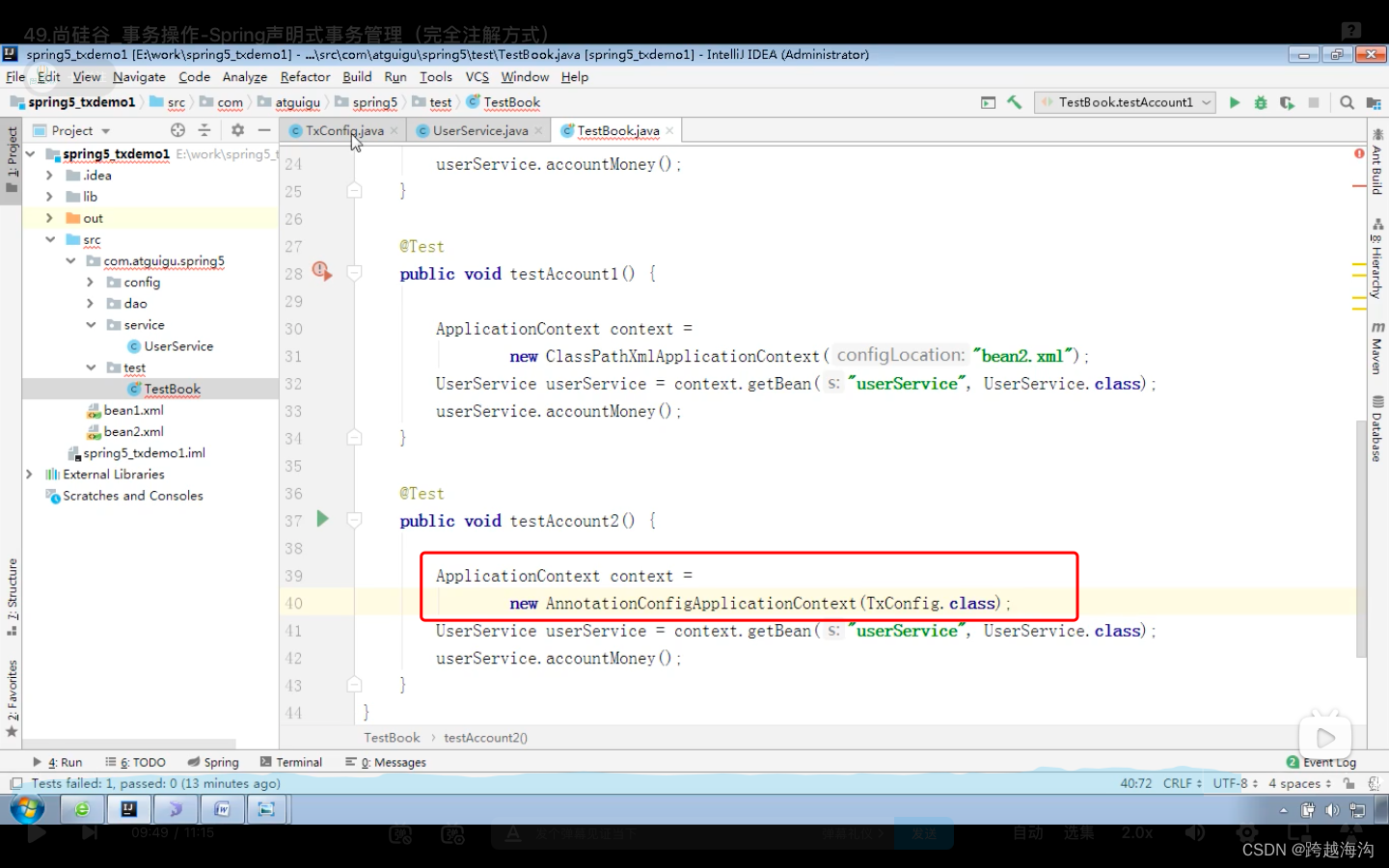Screen dimensions: 1389x868
Task: Open the 0: Messages tool window
Action: pyautogui.click(x=386, y=762)
